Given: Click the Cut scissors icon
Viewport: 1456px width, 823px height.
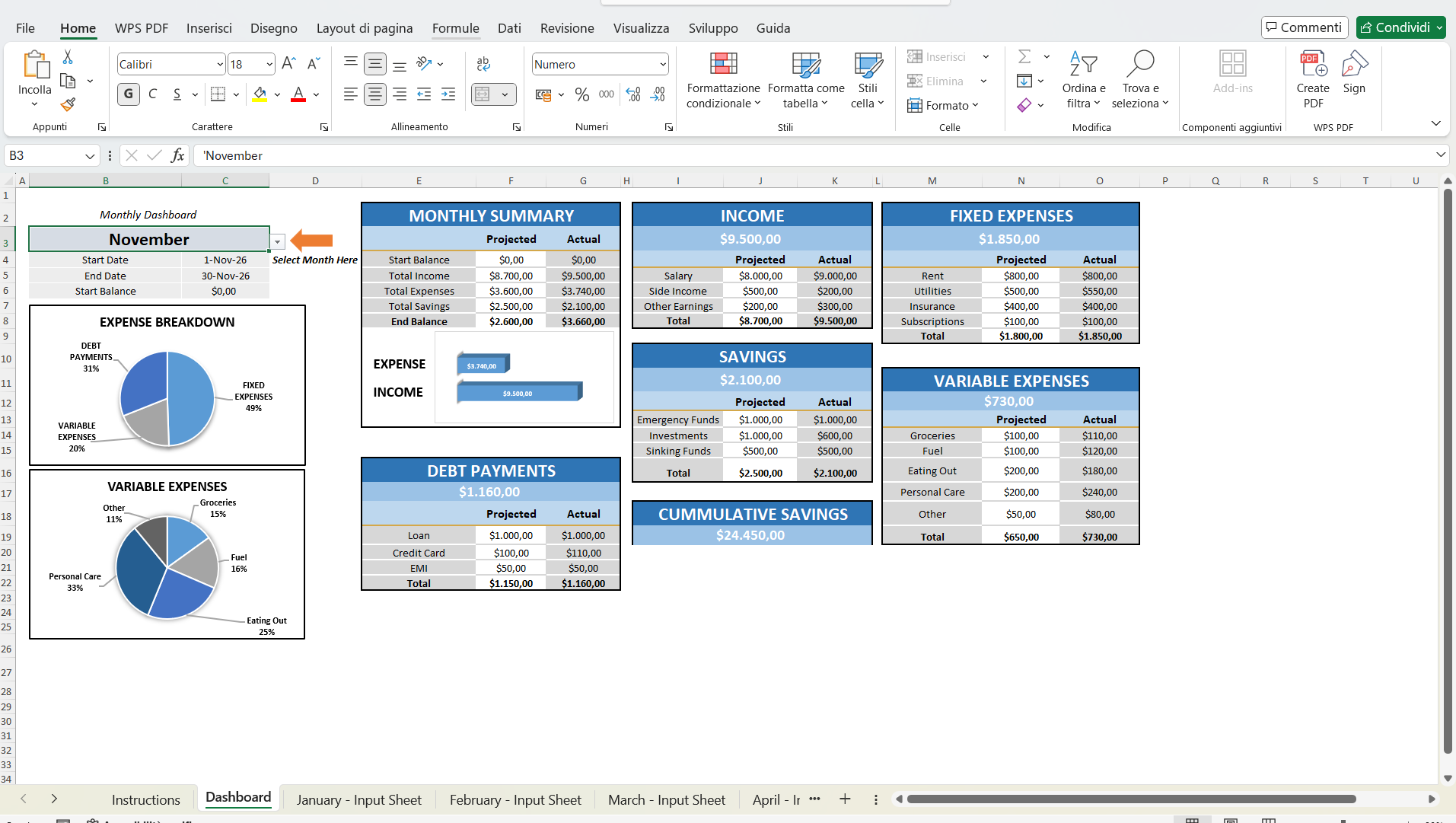Looking at the screenshot, I should coord(68,58).
